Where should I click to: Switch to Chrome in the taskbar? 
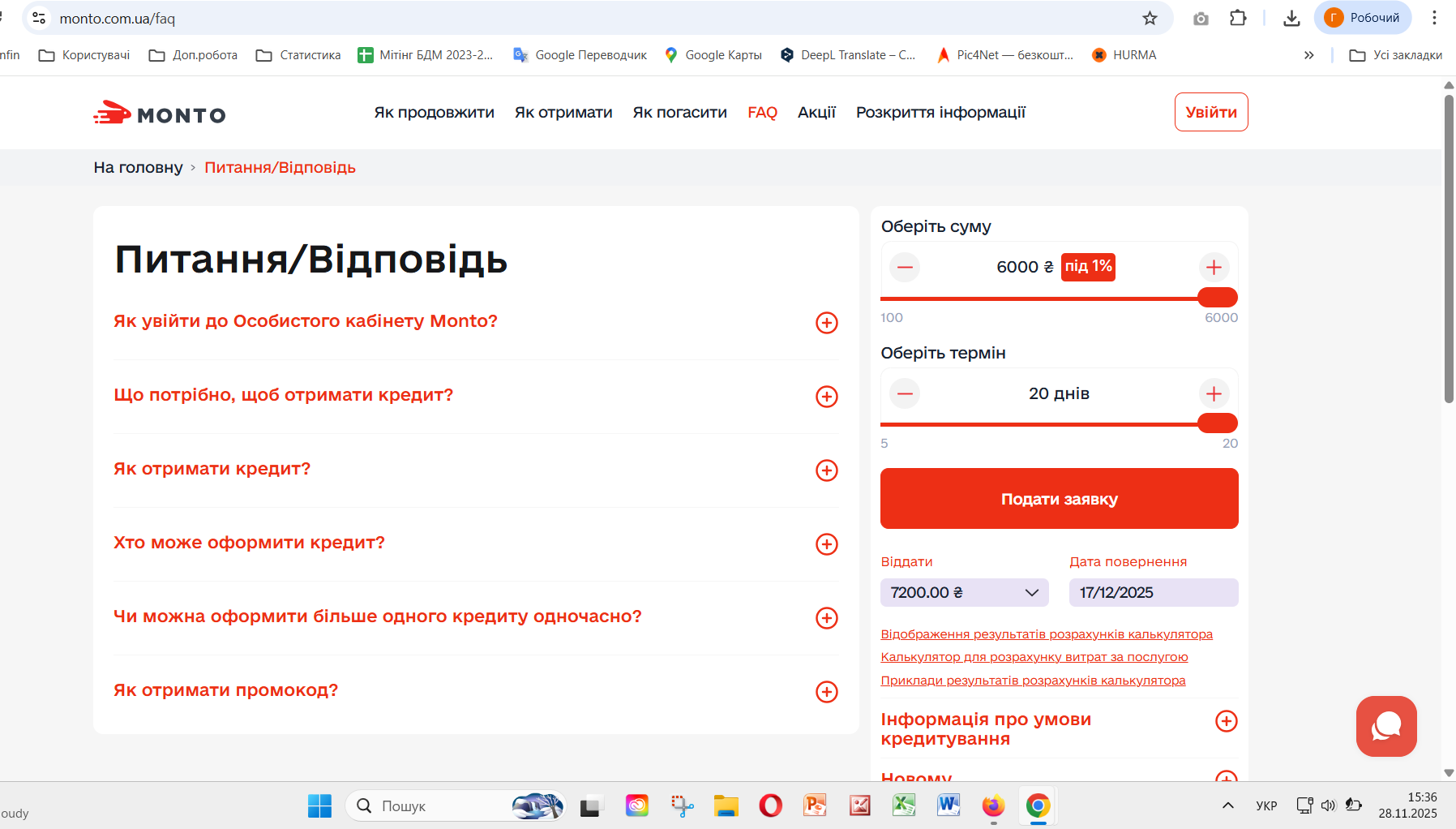pyautogui.click(x=1038, y=805)
